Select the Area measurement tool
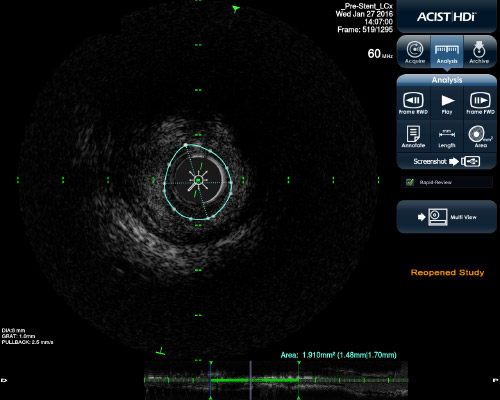 click(480, 136)
